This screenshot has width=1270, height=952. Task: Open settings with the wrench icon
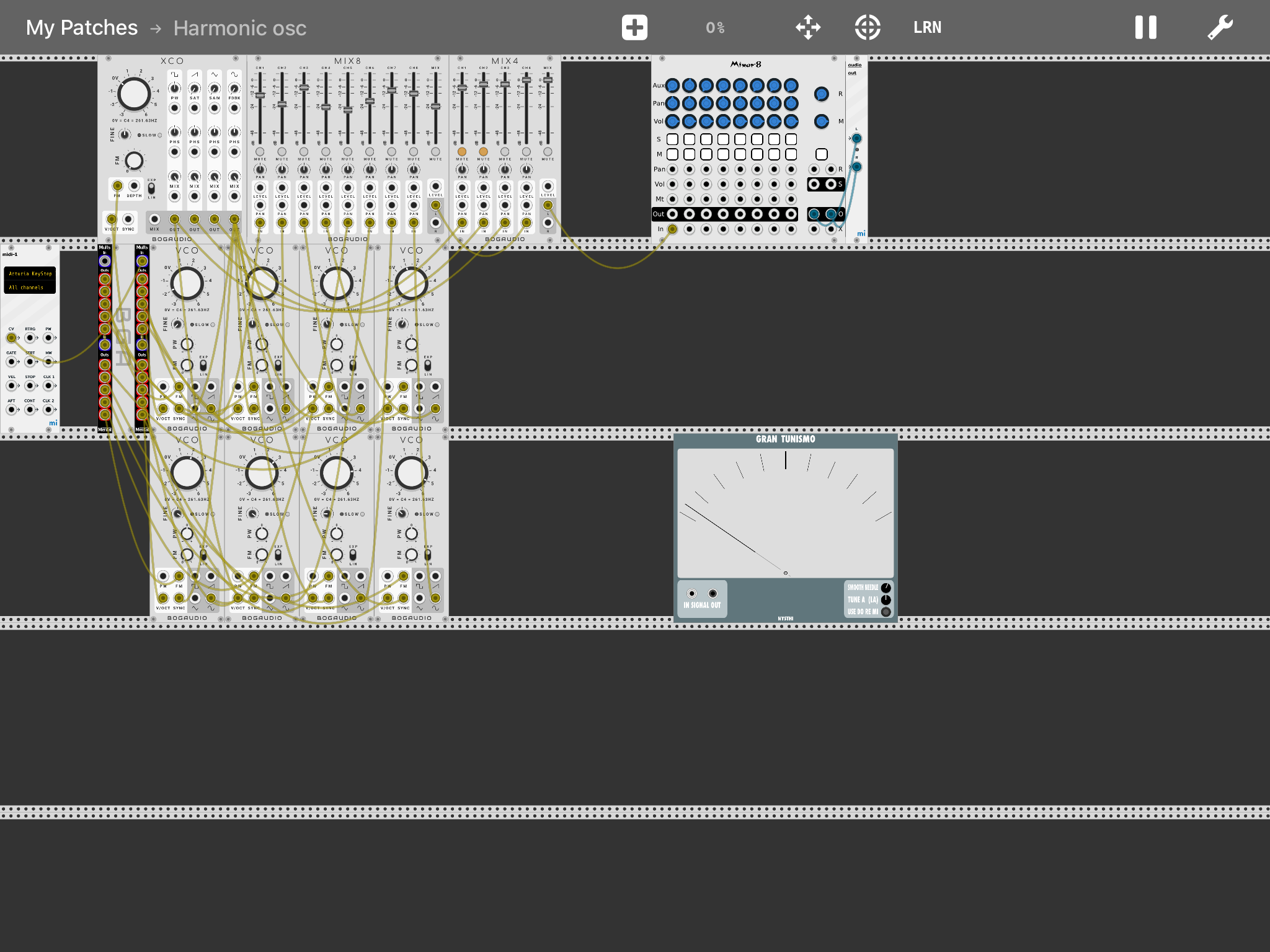click(x=1220, y=28)
